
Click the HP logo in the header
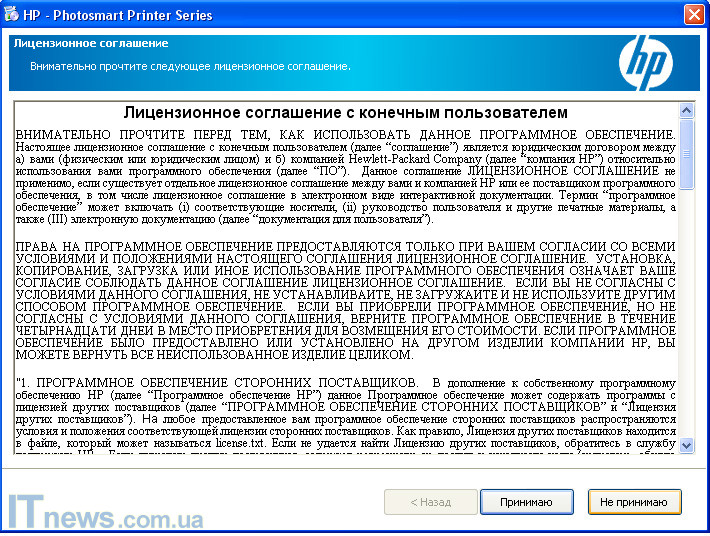point(646,63)
